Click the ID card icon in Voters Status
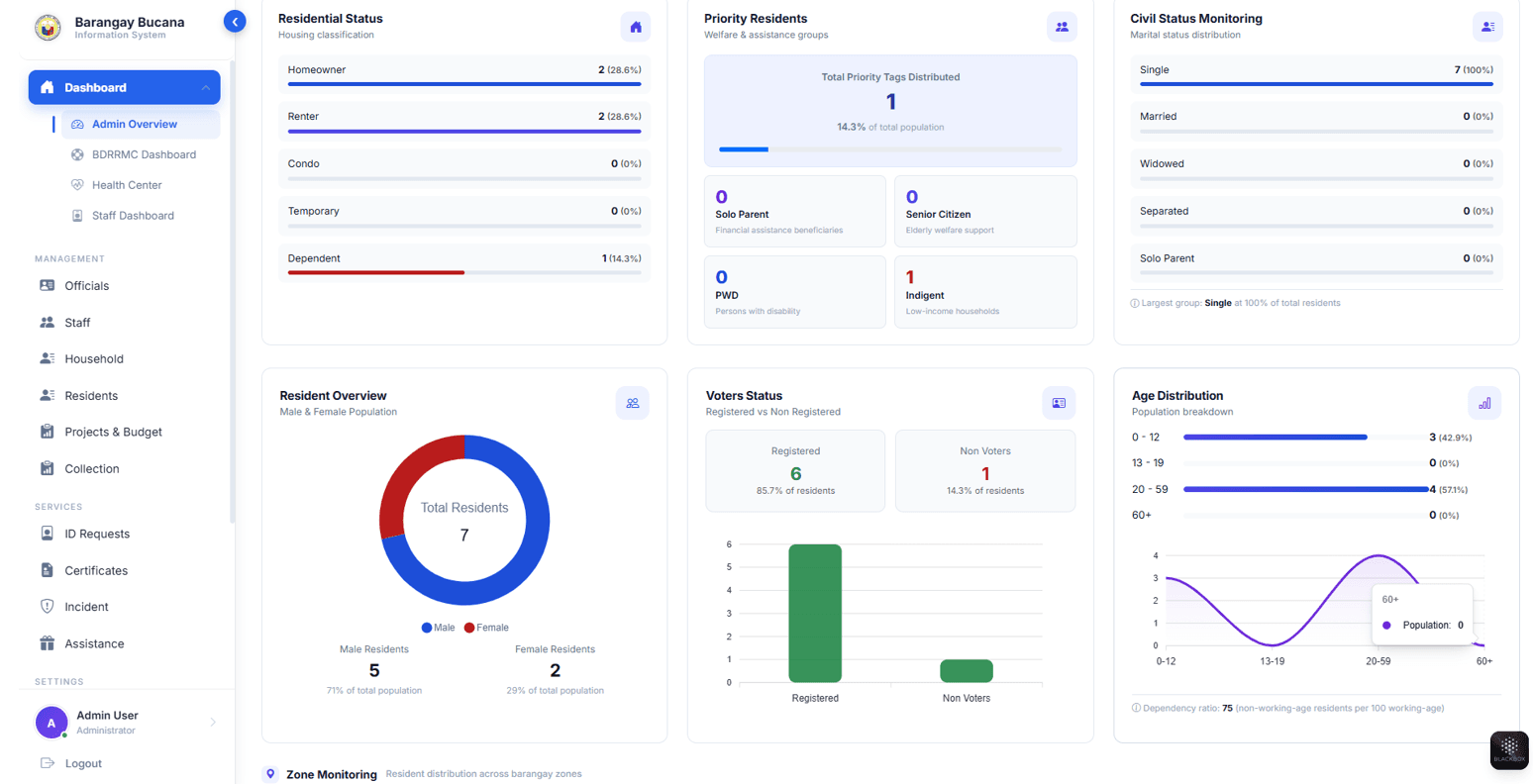1533x784 pixels. coord(1059,403)
